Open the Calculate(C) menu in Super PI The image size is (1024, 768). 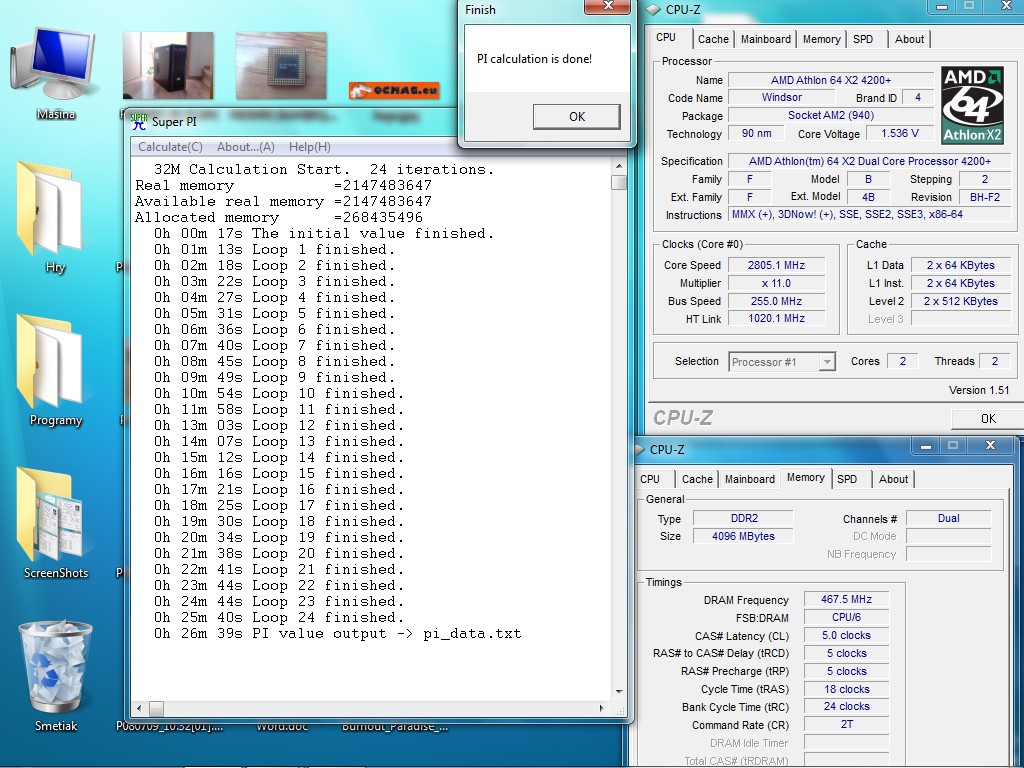pyautogui.click(x=170, y=147)
